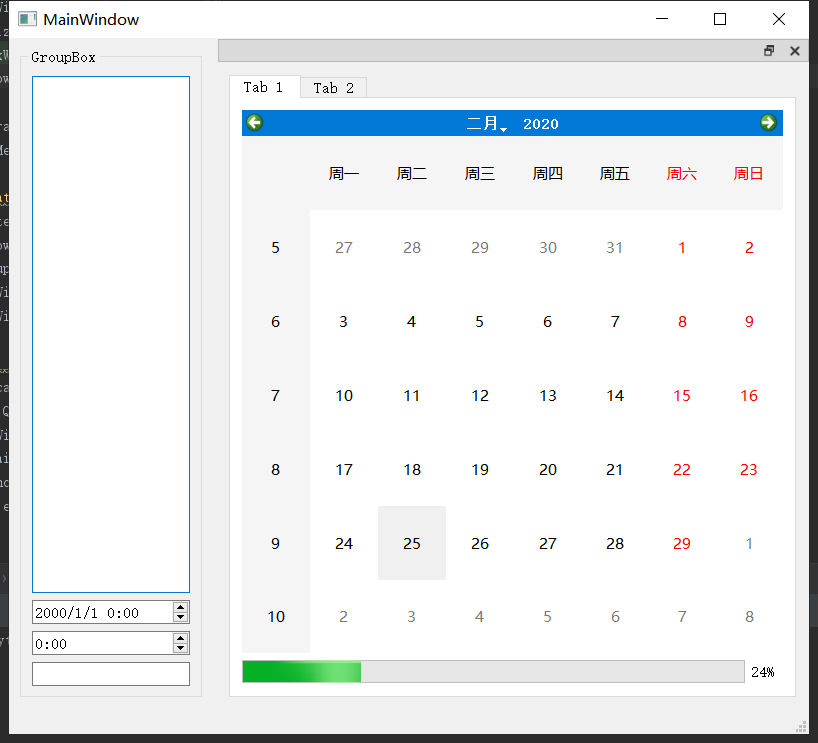This screenshot has width=818, height=743.
Task: Undock the panel using the float icon
Action: pyautogui.click(x=769, y=50)
